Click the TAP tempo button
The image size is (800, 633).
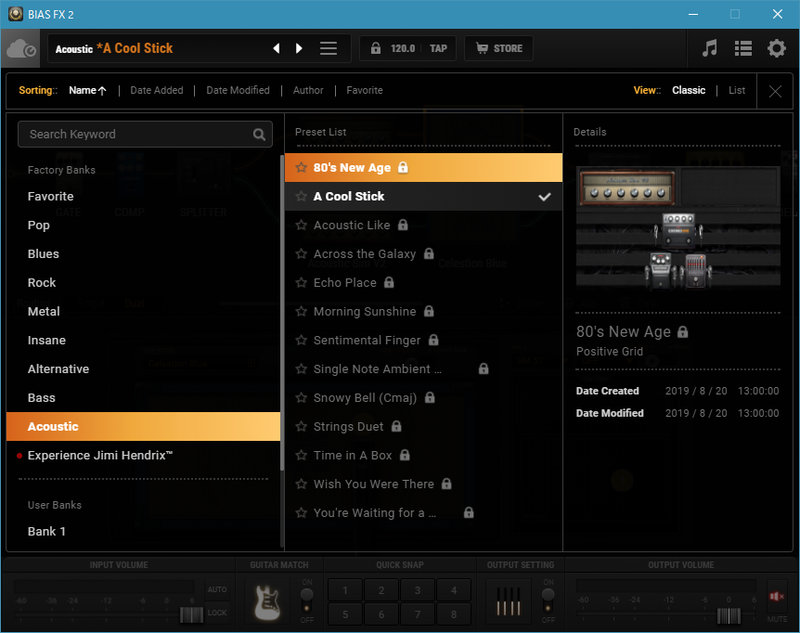[x=438, y=48]
